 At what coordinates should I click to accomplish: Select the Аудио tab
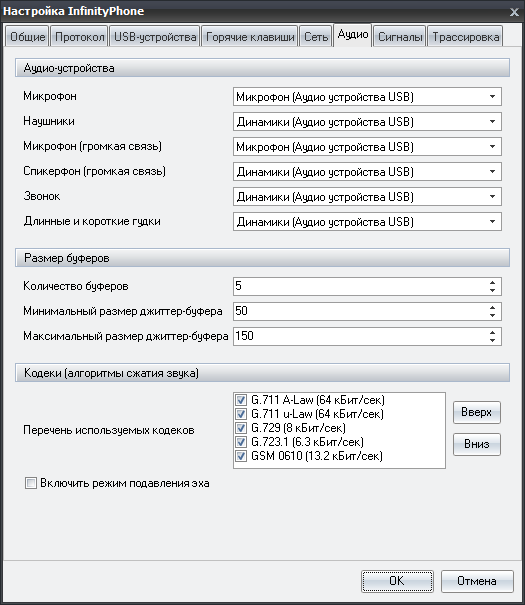pos(353,35)
